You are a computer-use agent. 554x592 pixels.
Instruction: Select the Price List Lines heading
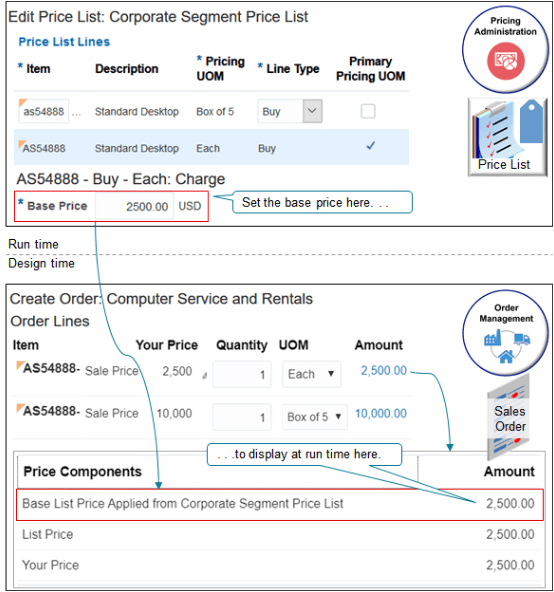(64, 42)
